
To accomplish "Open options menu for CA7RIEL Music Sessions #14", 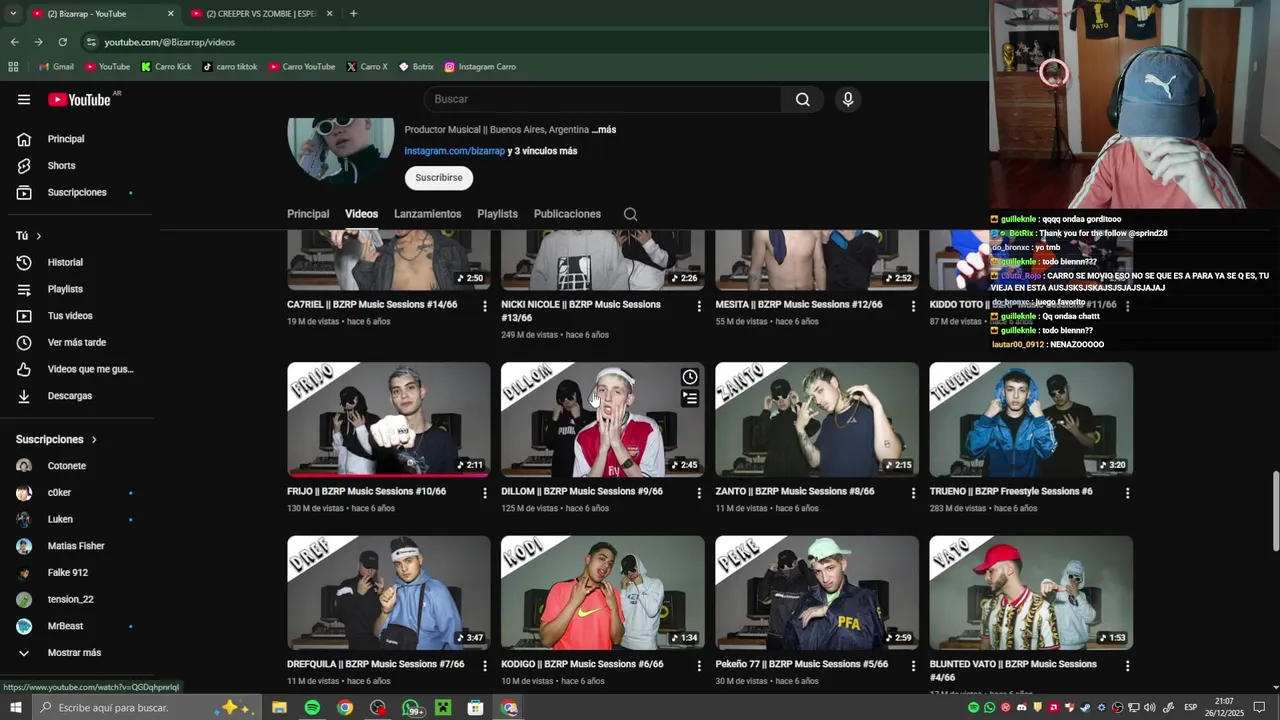I will click(x=485, y=306).
